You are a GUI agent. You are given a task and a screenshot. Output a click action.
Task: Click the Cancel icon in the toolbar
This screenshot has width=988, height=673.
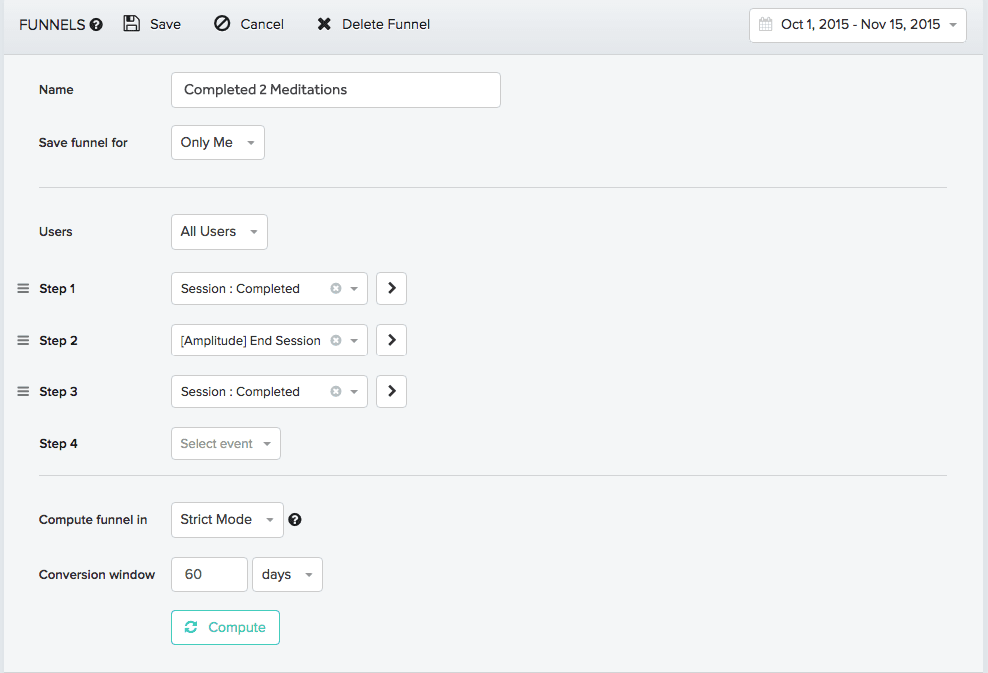pyautogui.click(x=222, y=23)
